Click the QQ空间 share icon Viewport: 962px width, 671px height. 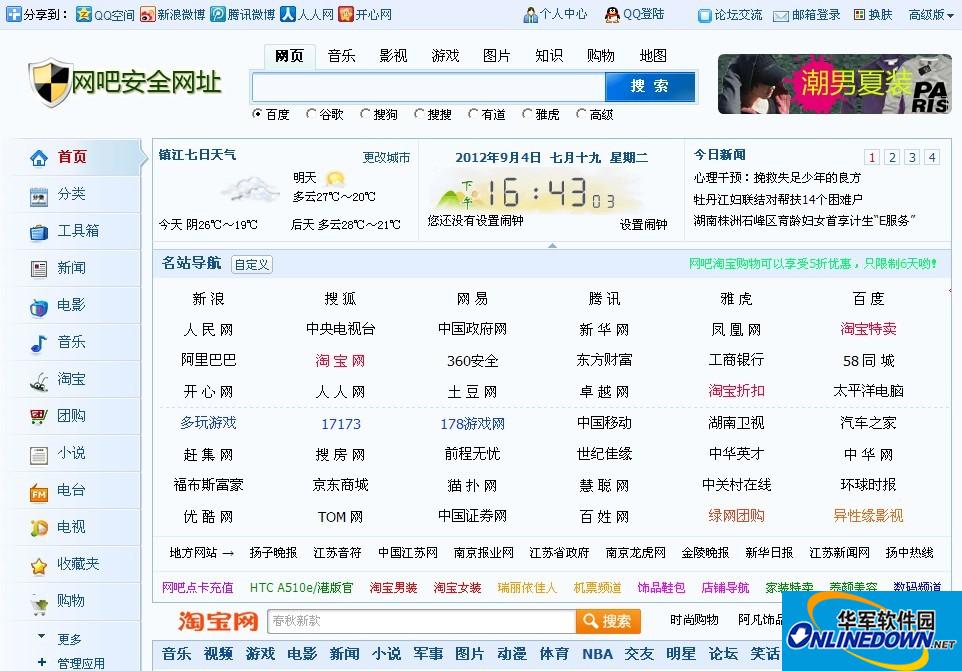click(x=83, y=14)
